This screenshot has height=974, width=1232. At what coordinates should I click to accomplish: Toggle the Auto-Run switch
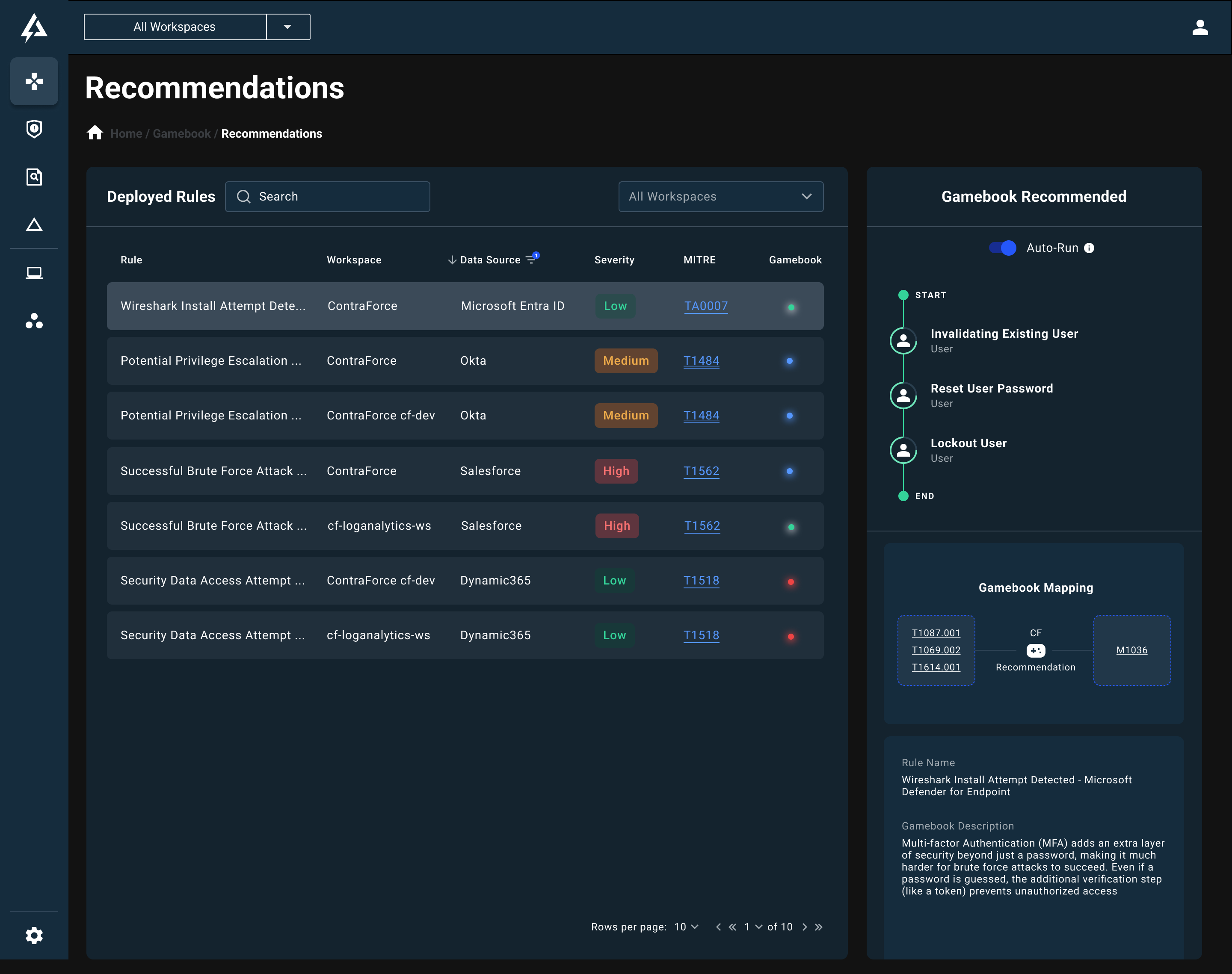(1002, 248)
